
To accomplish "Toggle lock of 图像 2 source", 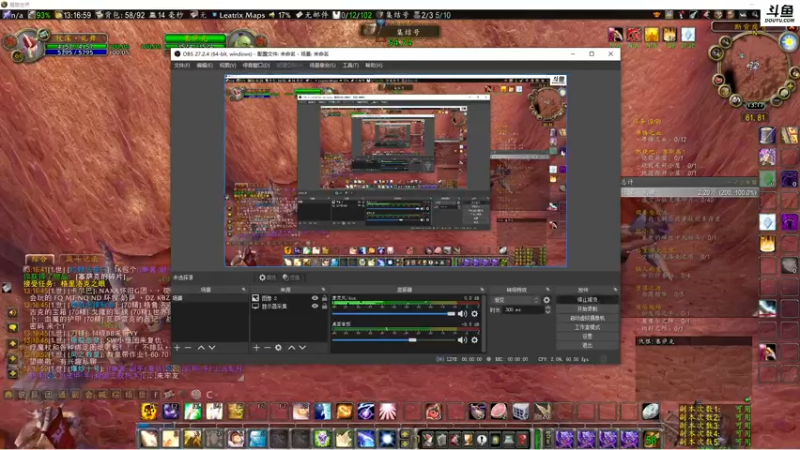I will [324, 298].
